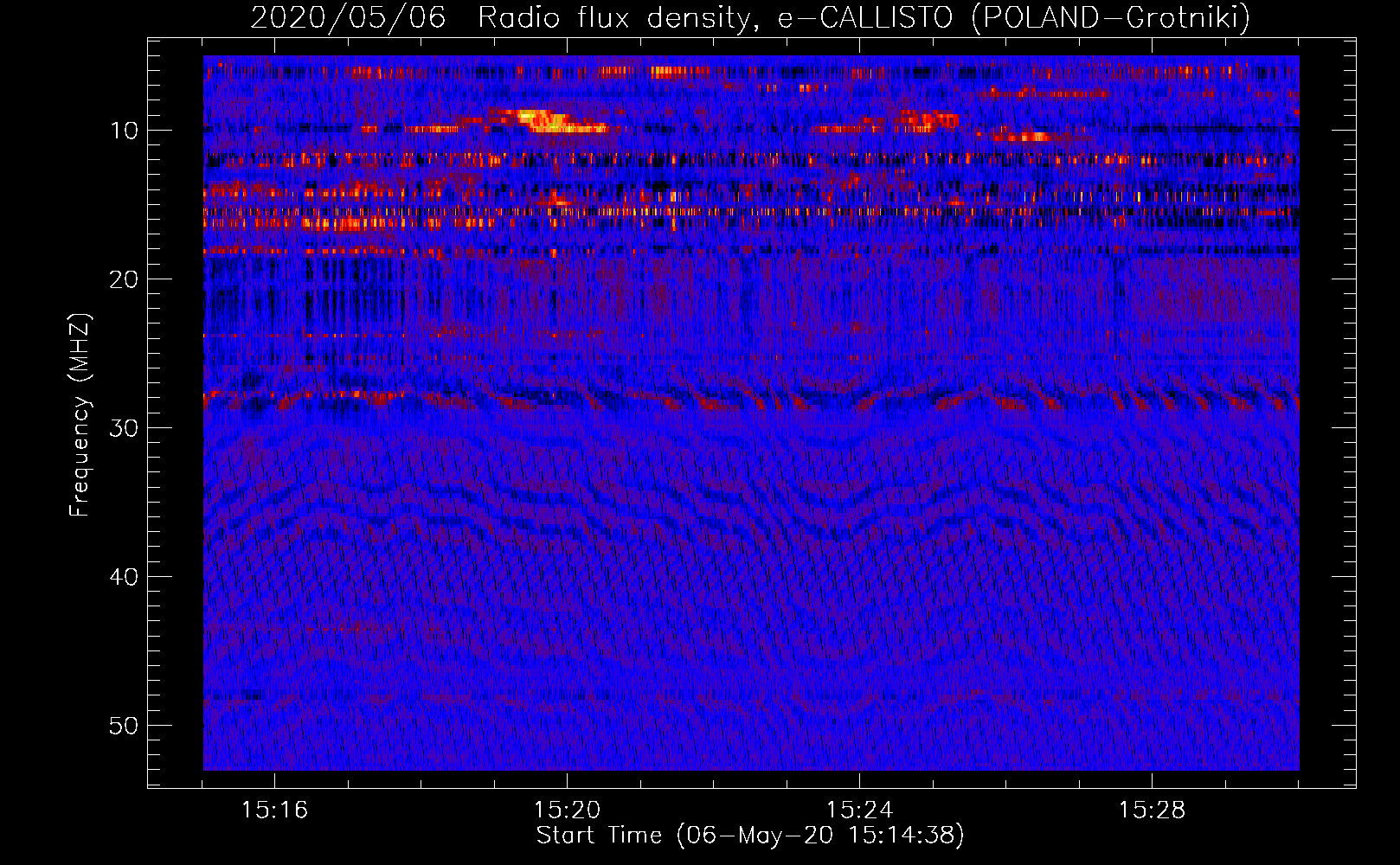Click the 'Start Time (06-May-20 15:14:38)' label

pyautogui.click(x=750, y=836)
